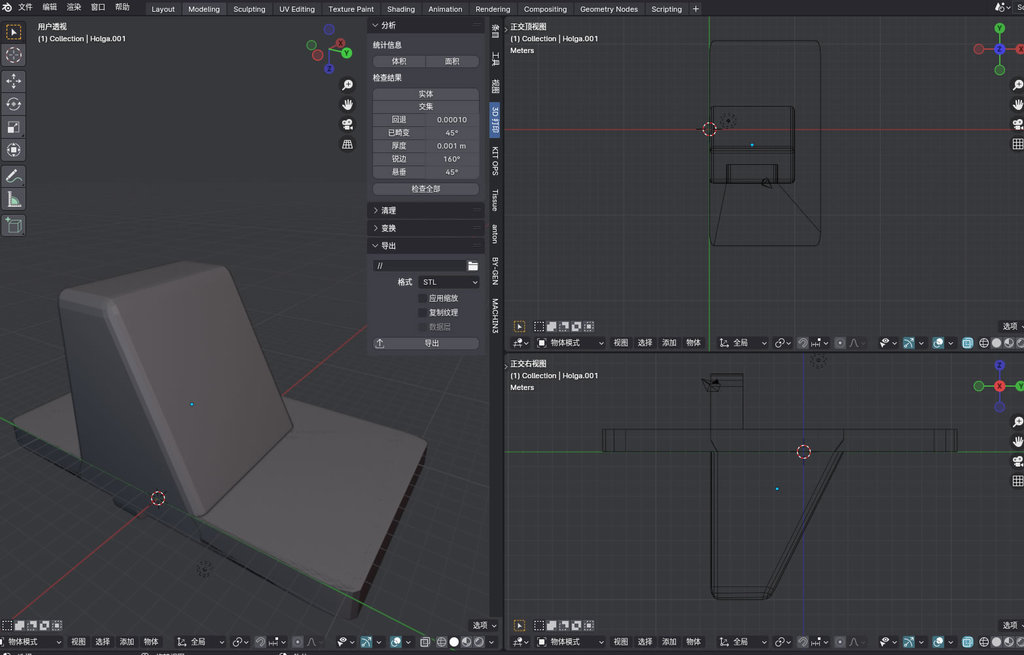Enable the 应用缩放 checkbox

pos(423,298)
